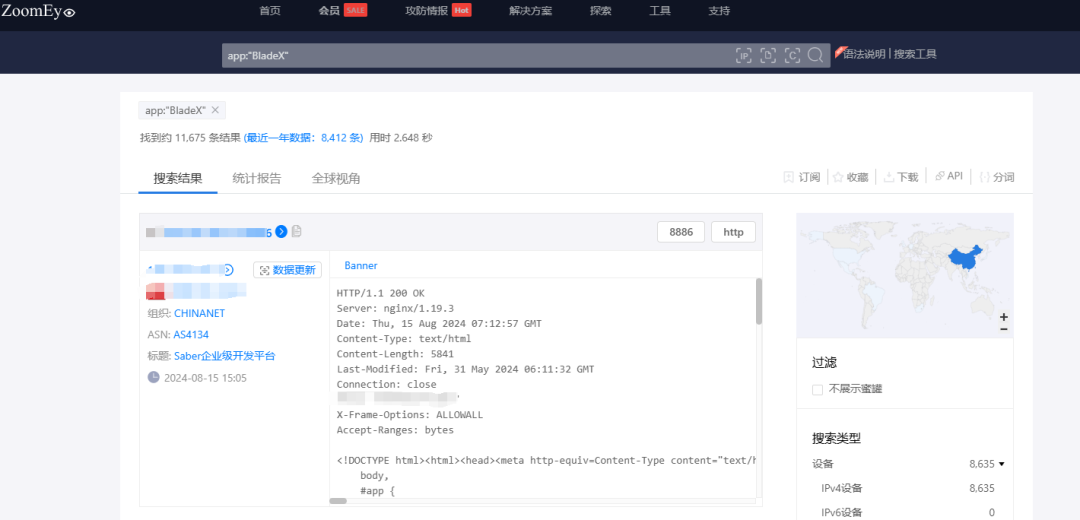Open the API link
The height and width of the screenshot is (520, 1080).
tap(948, 176)
